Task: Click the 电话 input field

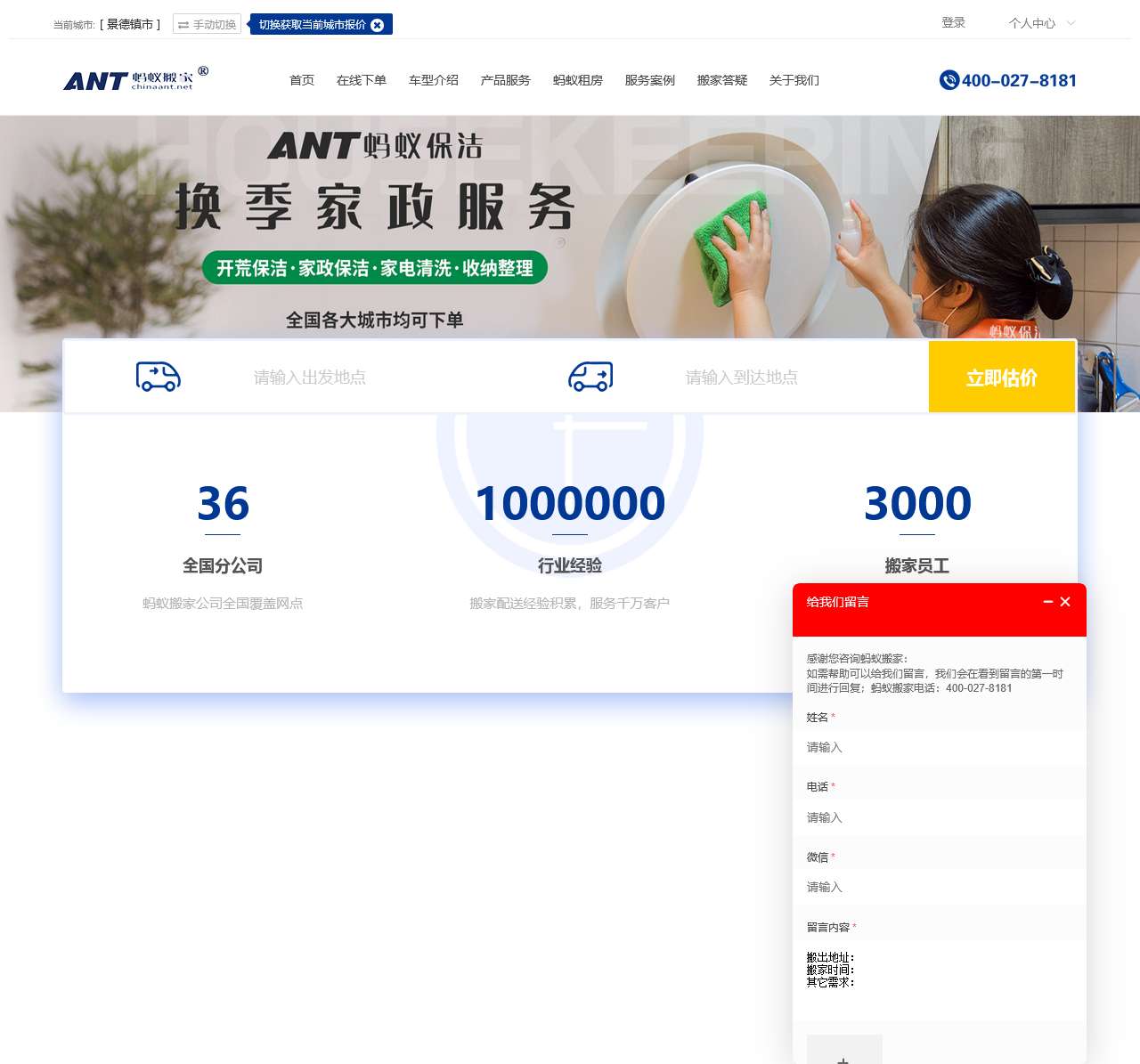Action: pyautogui.click(x=940, y=817)
